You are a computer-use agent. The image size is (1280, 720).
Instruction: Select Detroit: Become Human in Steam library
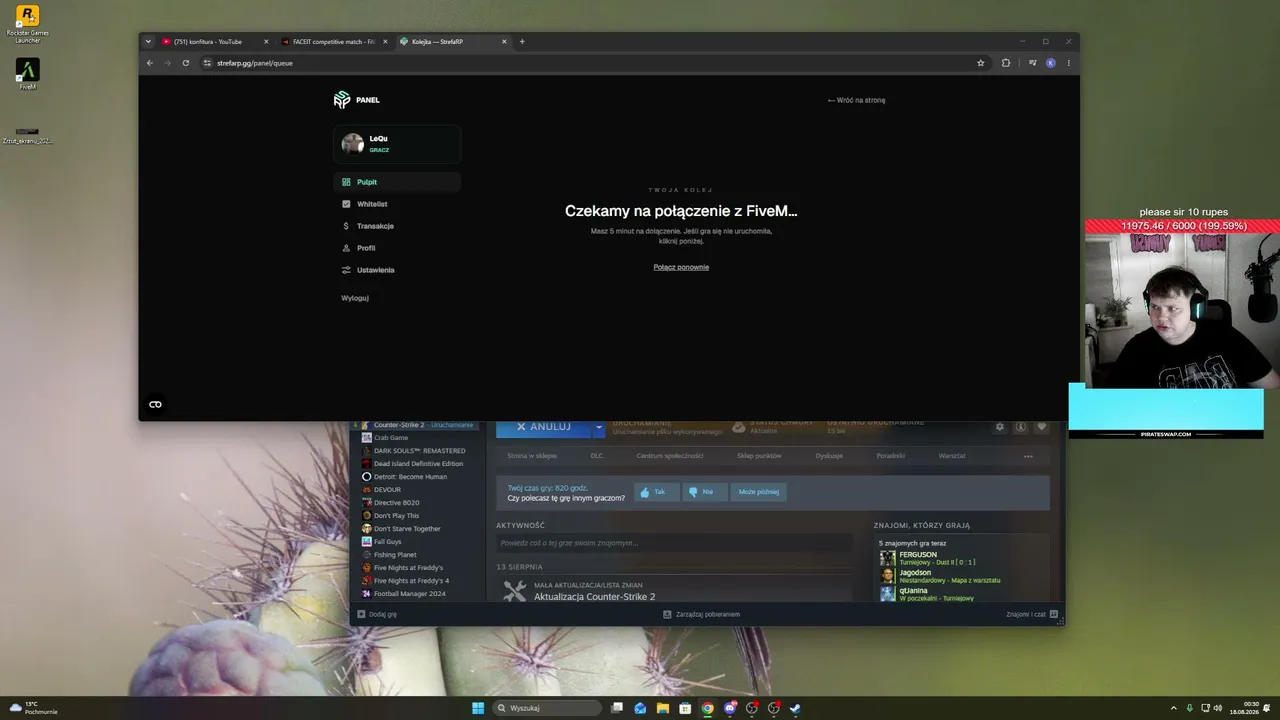(x=410, y=477)
